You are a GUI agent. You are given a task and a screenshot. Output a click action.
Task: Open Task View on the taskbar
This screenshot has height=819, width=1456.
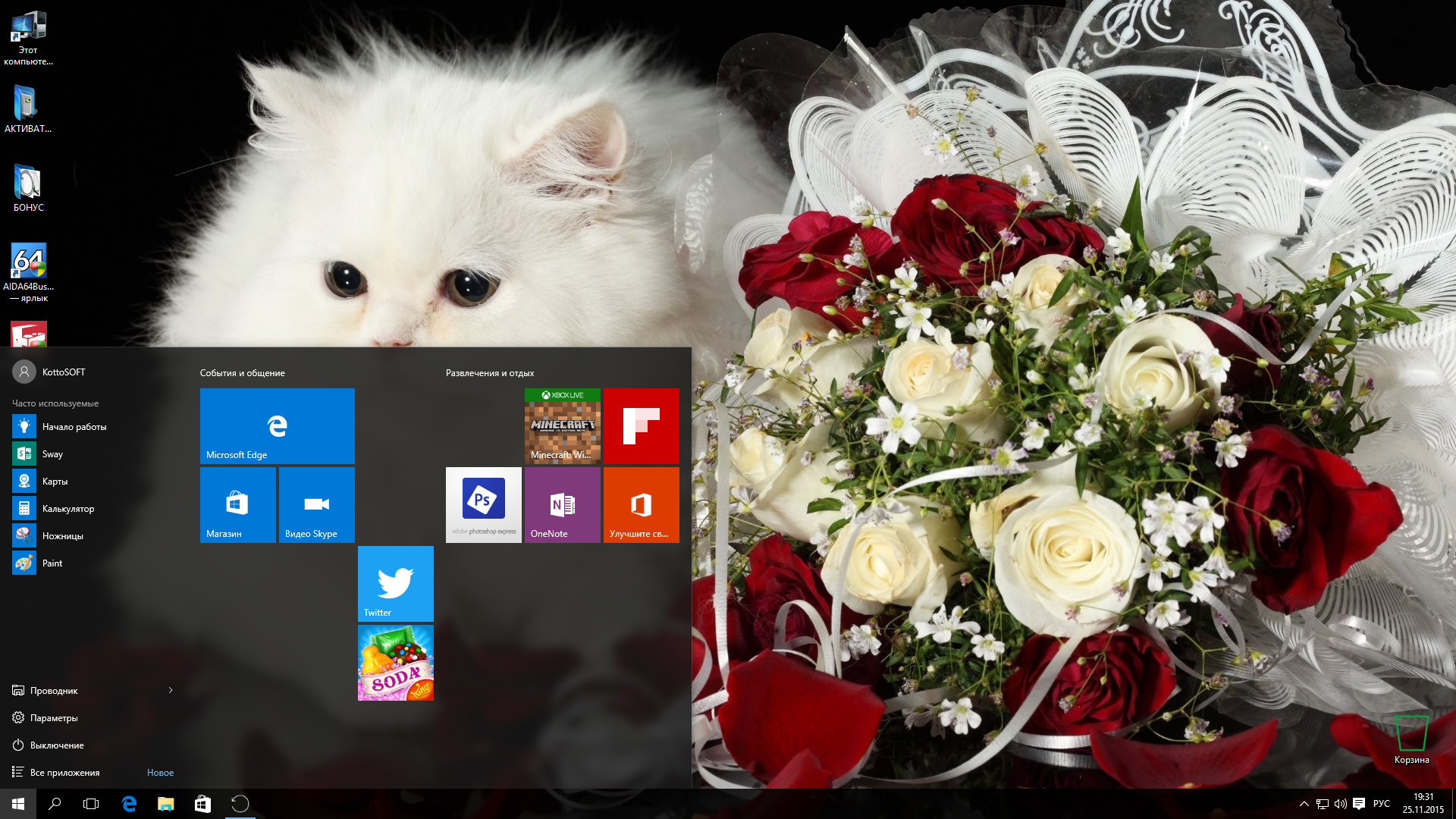[91, 804]
